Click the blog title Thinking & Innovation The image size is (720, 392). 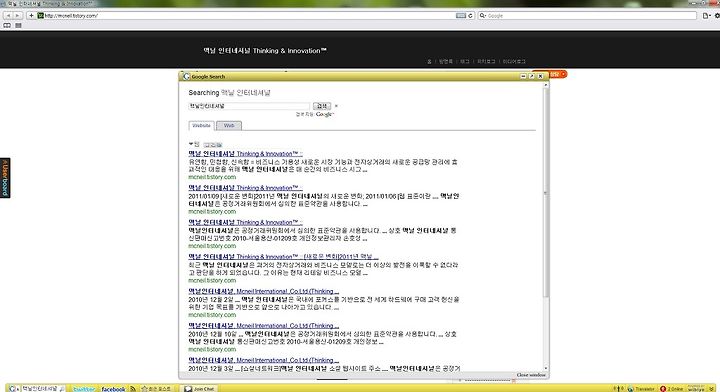click(265, 50)
